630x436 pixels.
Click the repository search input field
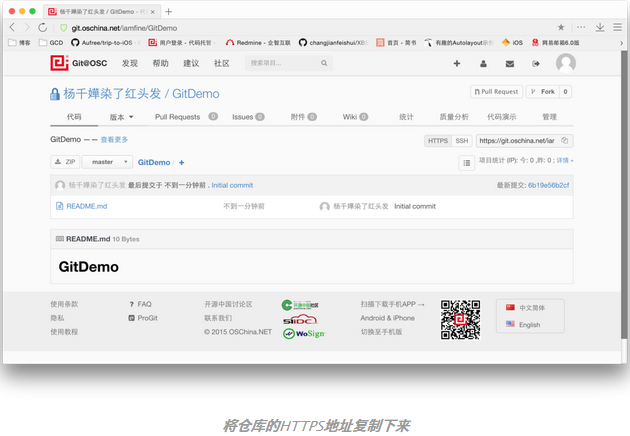[282, 63]
